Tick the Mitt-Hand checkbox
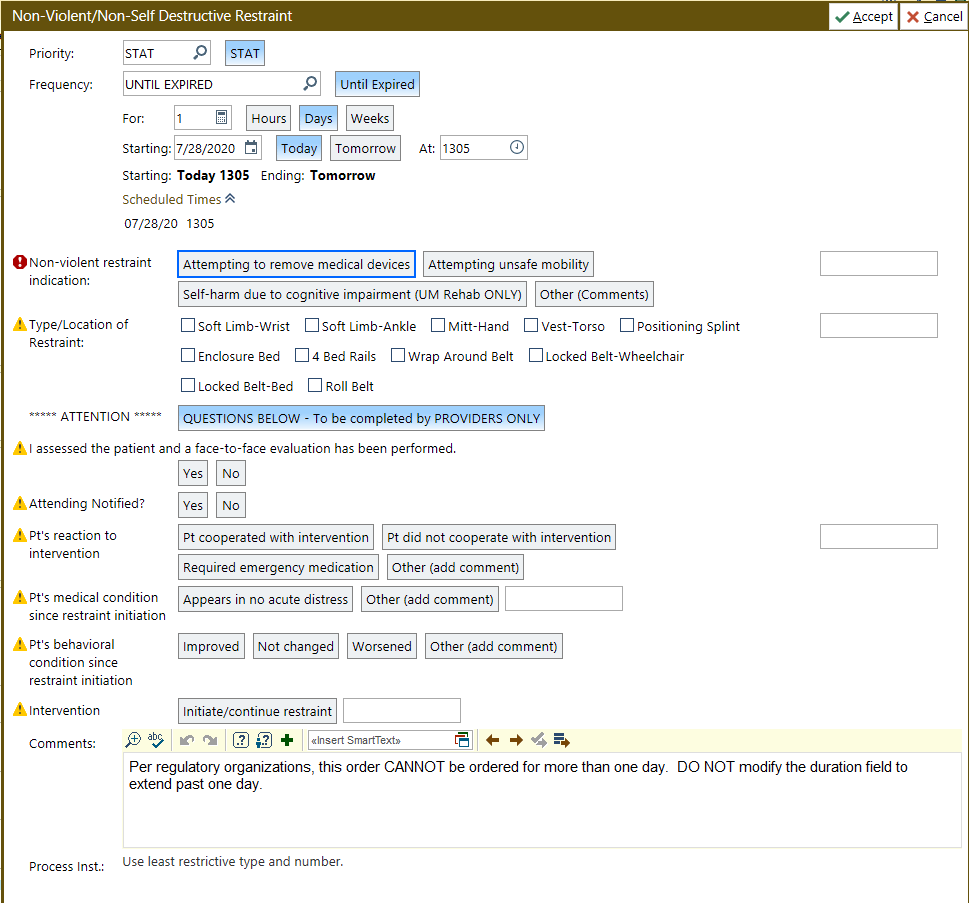Image resolution: width=969 pixels, height=903 pixels. tap(438, 325)
